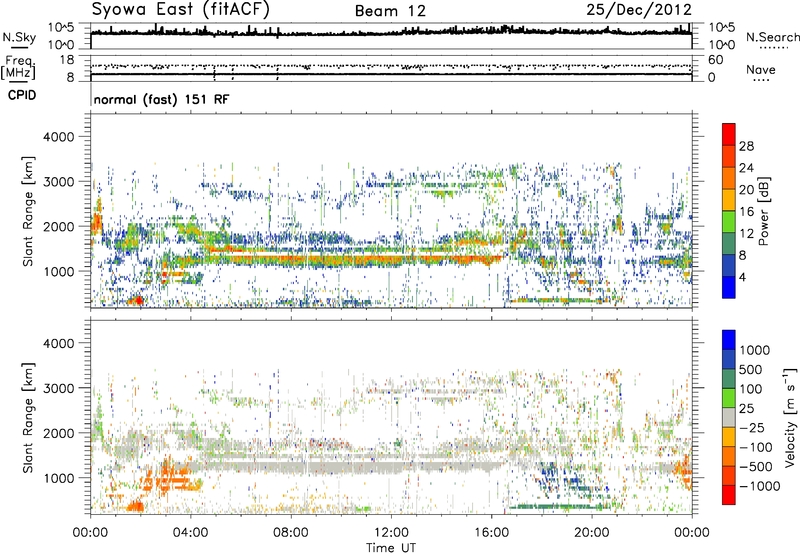Click the 'N.Sky' legend label

19,38
